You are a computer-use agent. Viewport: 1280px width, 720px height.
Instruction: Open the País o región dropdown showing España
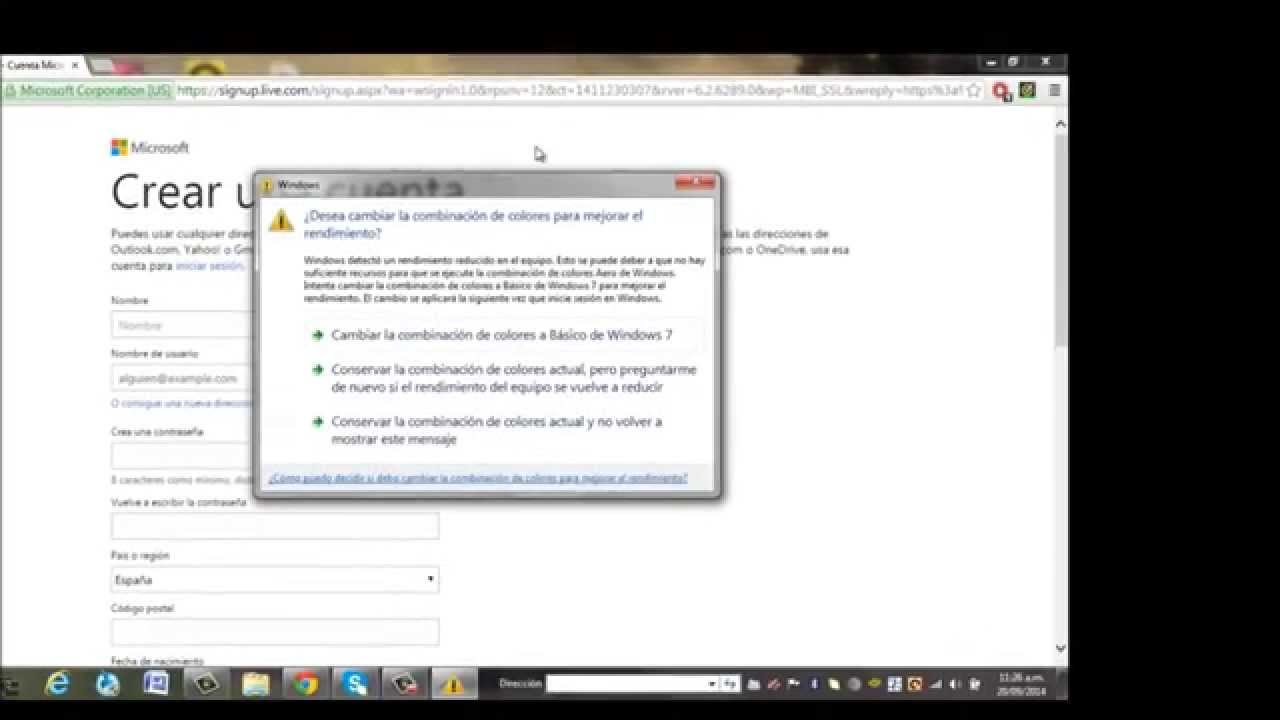click(275, 580)
